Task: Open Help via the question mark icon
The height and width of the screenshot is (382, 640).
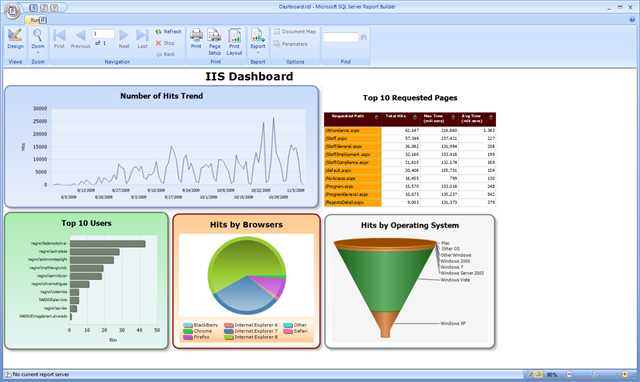Action: click(632, 20)
